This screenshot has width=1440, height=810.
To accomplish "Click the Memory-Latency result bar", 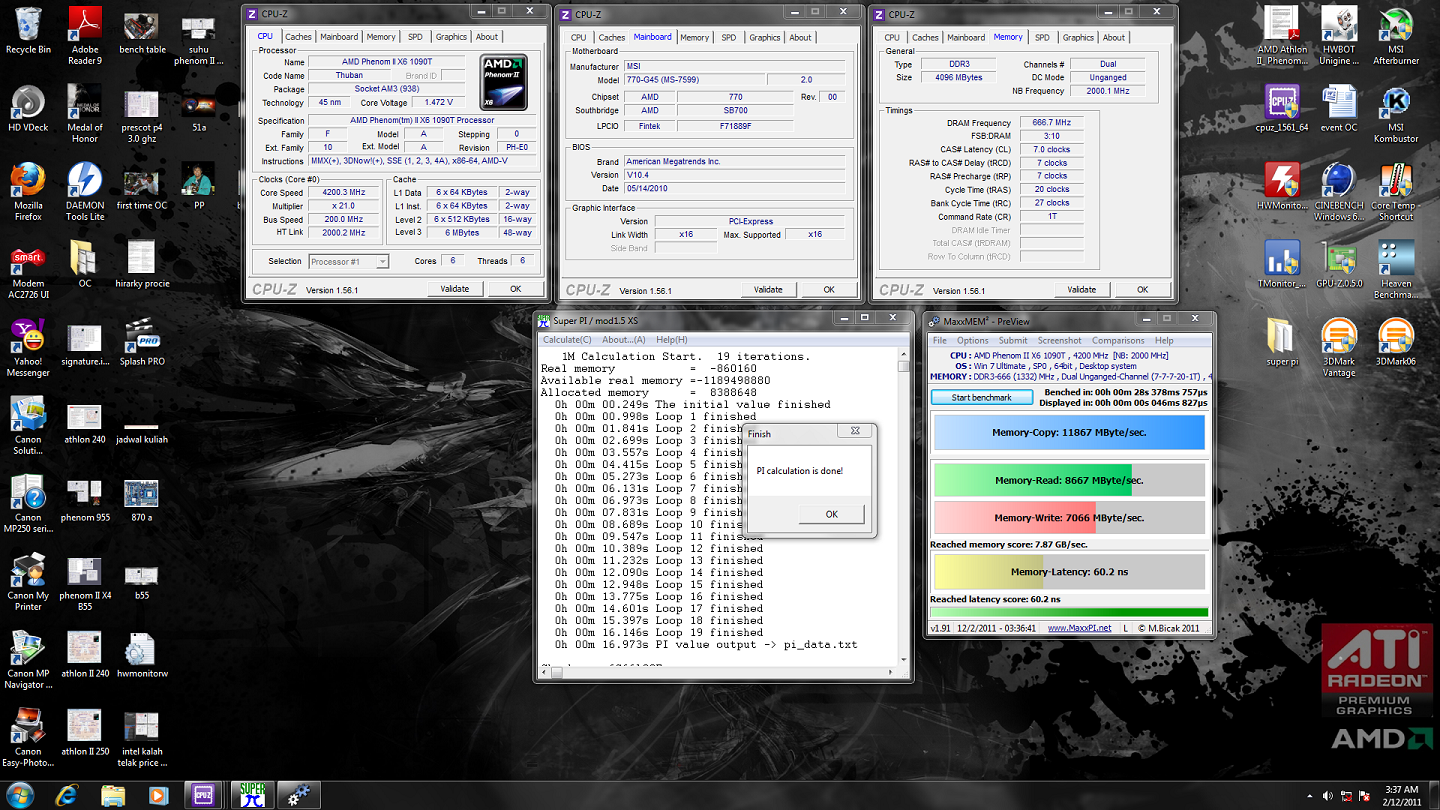I will click(1068, 572).
